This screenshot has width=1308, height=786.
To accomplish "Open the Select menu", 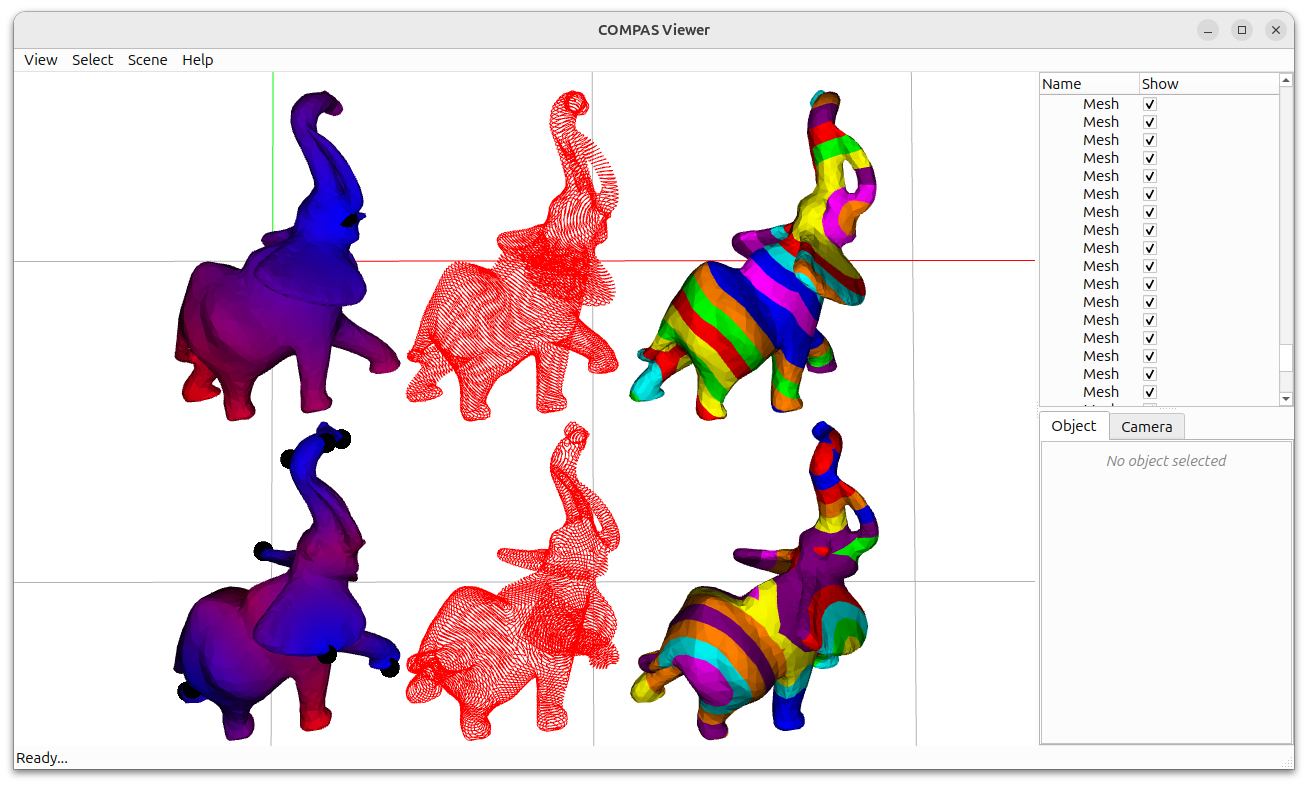I will (92, 60).
